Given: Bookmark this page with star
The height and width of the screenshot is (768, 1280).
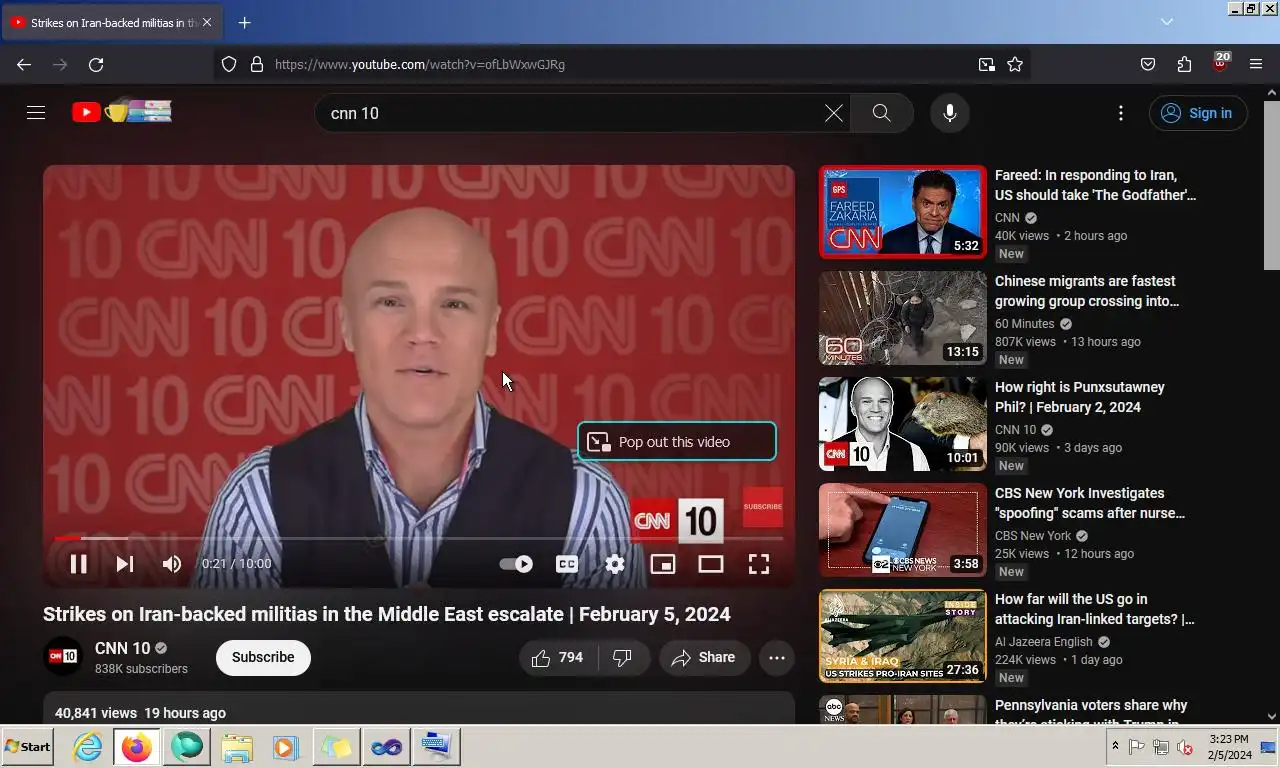Looking at the screenshot, I should coord(1015,64).
